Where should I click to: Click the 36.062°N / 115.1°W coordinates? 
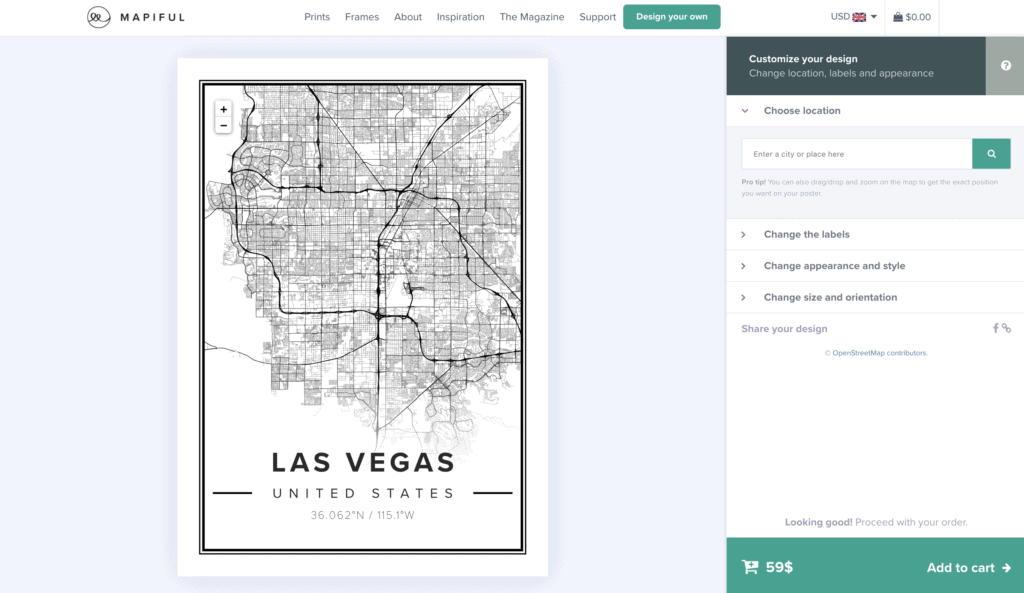point(362,515)
